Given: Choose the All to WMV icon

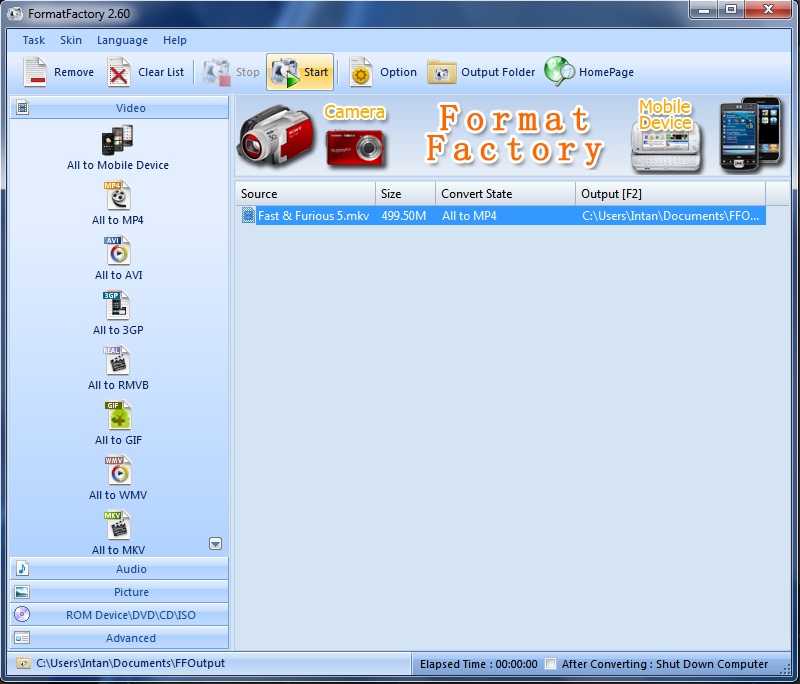Looking at the screenshot, I should [x=118, y=471].
